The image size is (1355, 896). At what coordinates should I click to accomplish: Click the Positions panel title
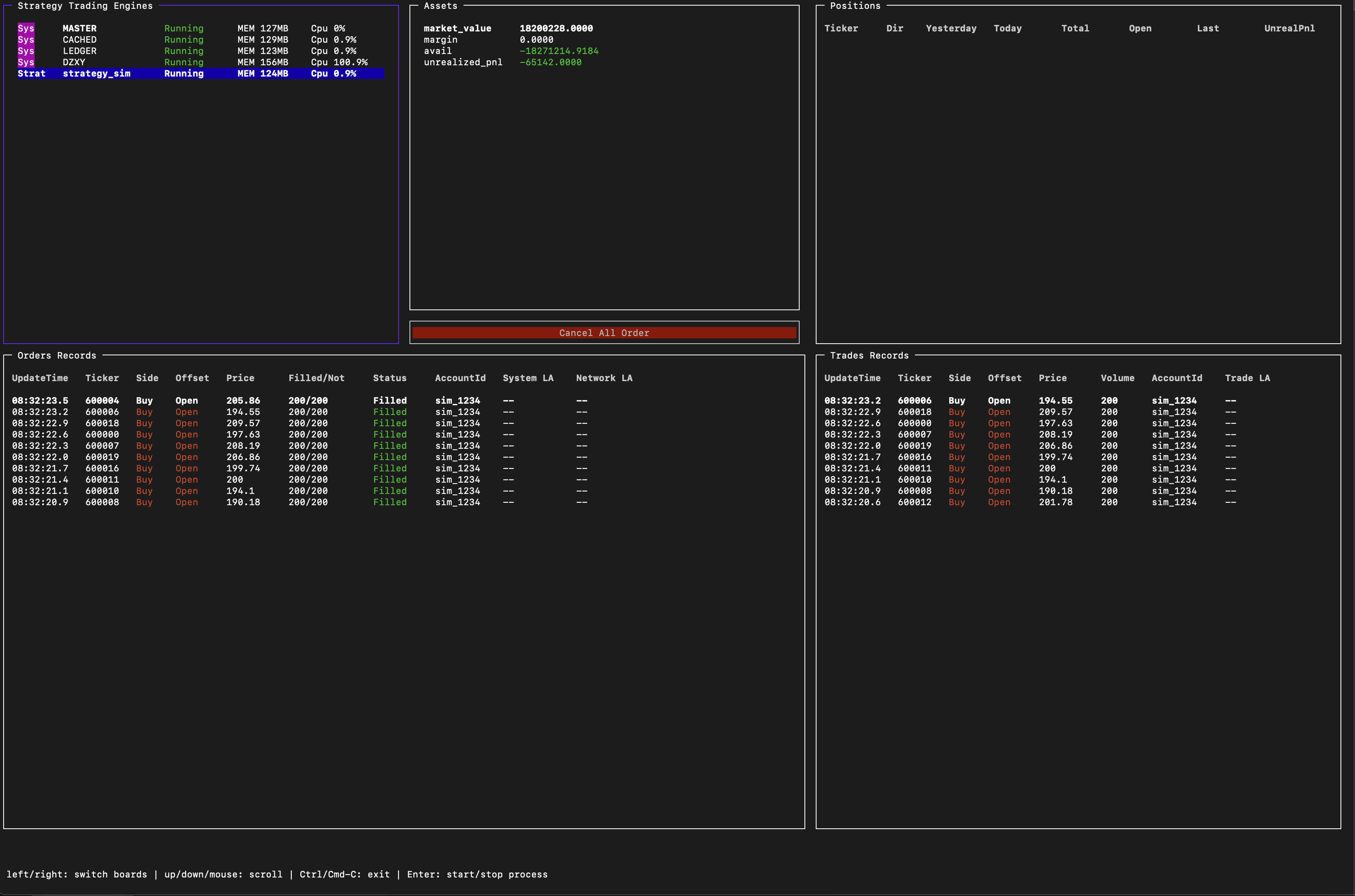click(855, 6)
